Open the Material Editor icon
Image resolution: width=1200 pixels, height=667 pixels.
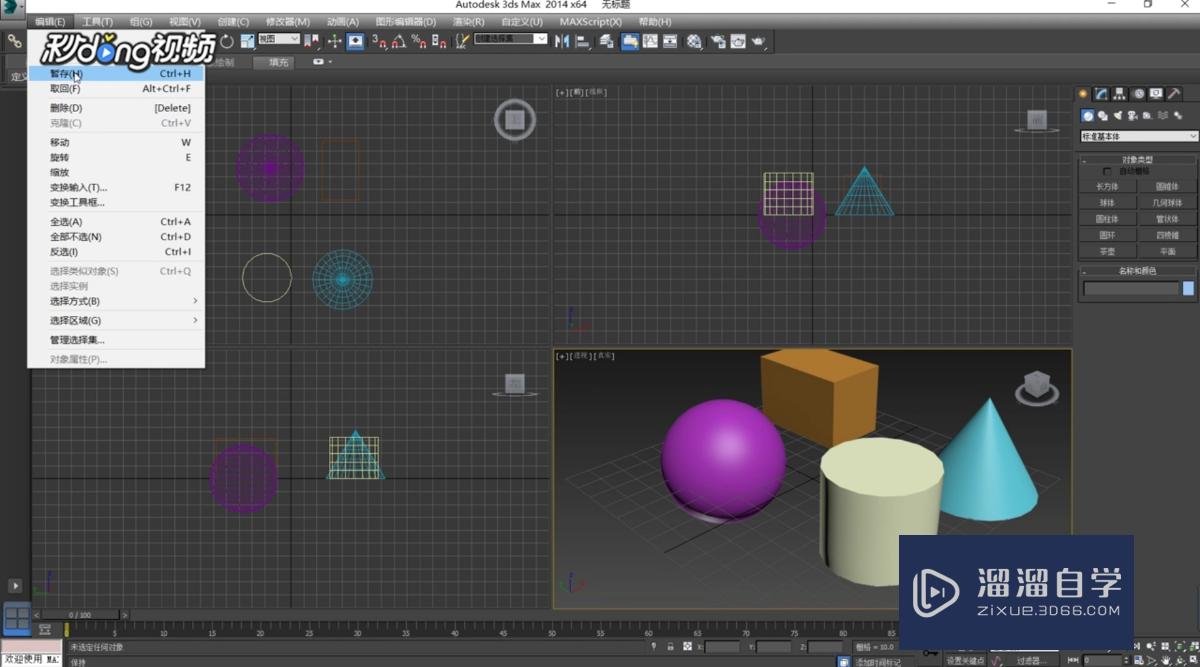click(x=694, y=41)
